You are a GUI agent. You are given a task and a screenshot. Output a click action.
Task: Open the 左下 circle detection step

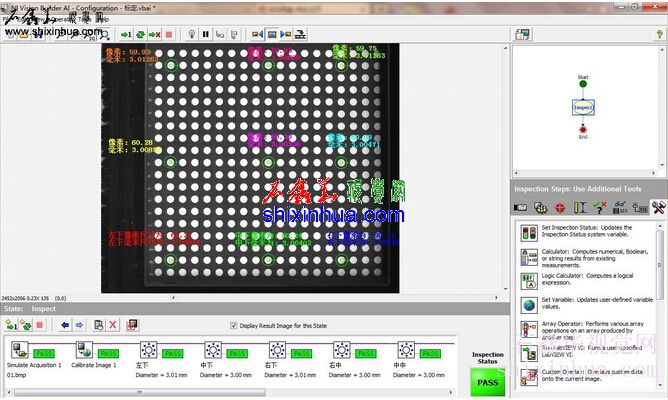(150, 352)
